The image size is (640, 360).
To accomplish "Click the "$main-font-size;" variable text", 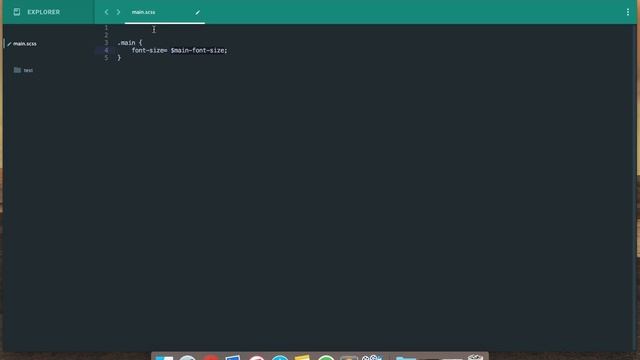I will coord(199,50).
